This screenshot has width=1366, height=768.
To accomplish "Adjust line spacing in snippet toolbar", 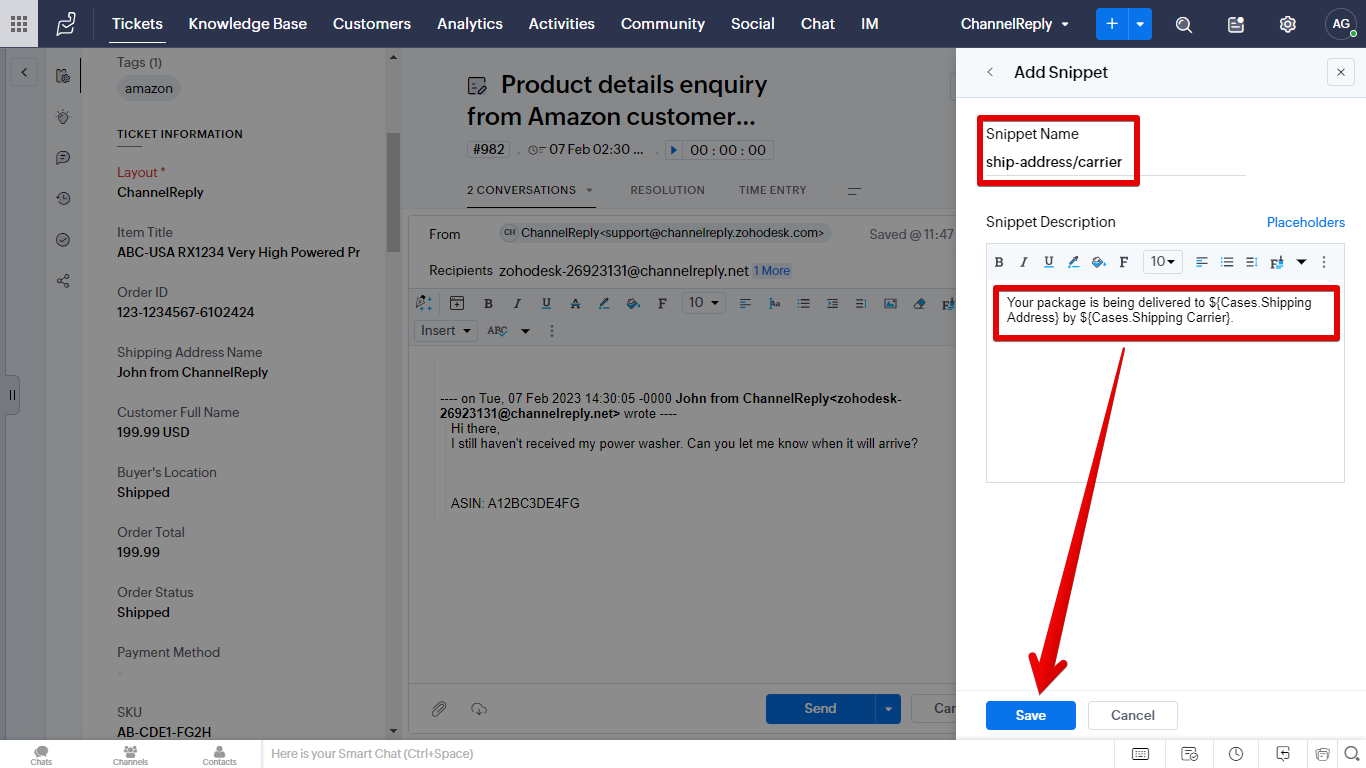I will tap(1251, 262).
